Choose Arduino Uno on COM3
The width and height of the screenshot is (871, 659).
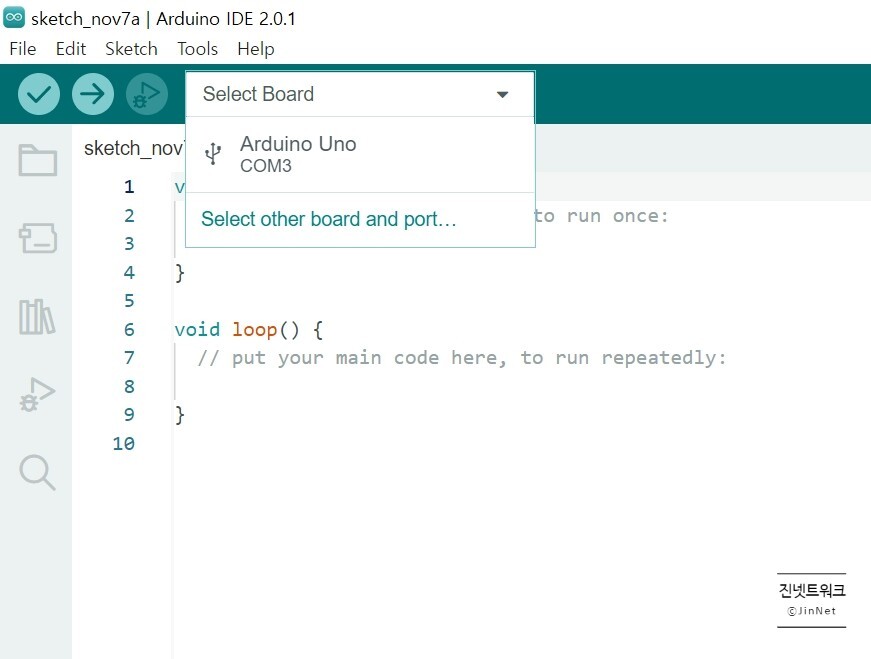tap(360, 154)
